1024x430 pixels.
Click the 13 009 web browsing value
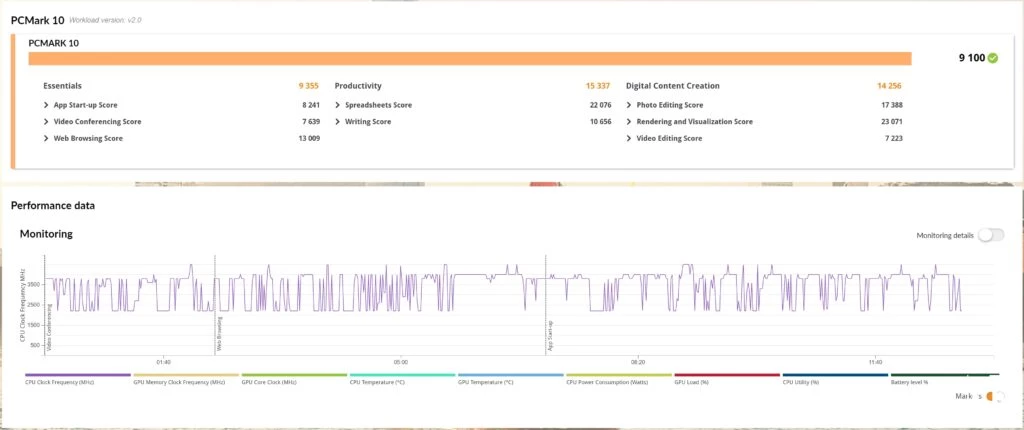309,139
